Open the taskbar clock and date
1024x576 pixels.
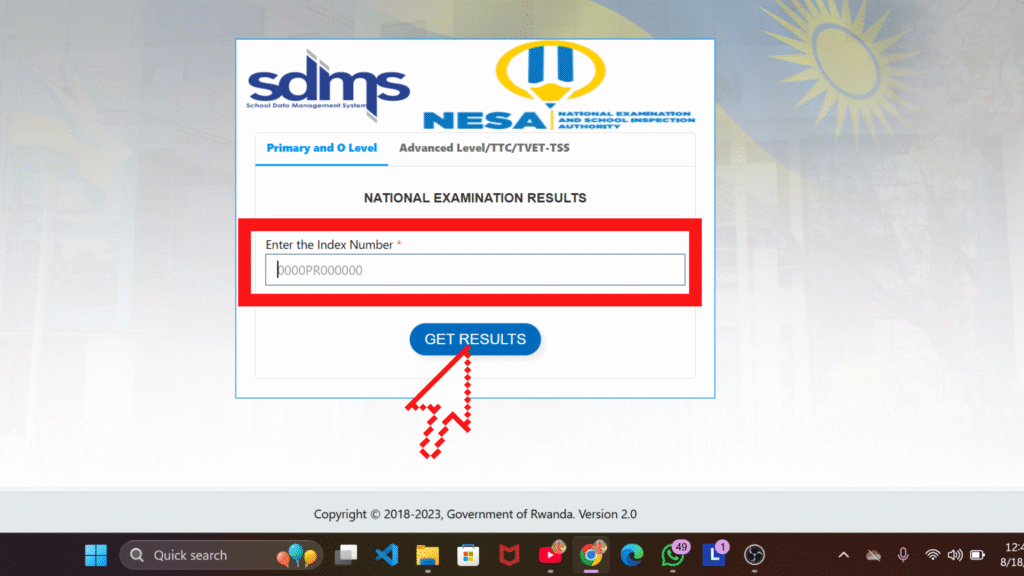[1012, 554]
